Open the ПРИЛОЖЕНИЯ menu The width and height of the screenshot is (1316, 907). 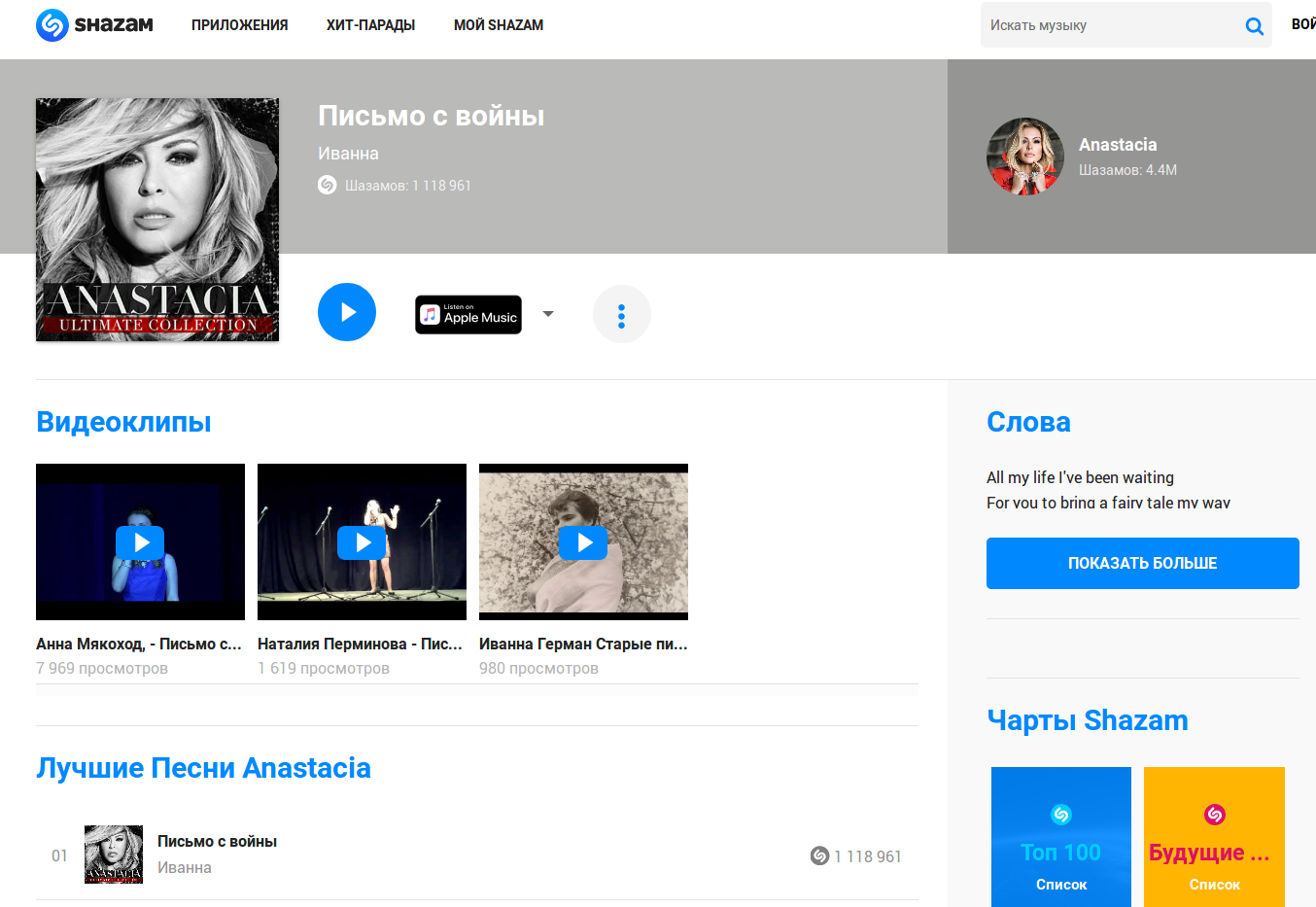[239, 25]
